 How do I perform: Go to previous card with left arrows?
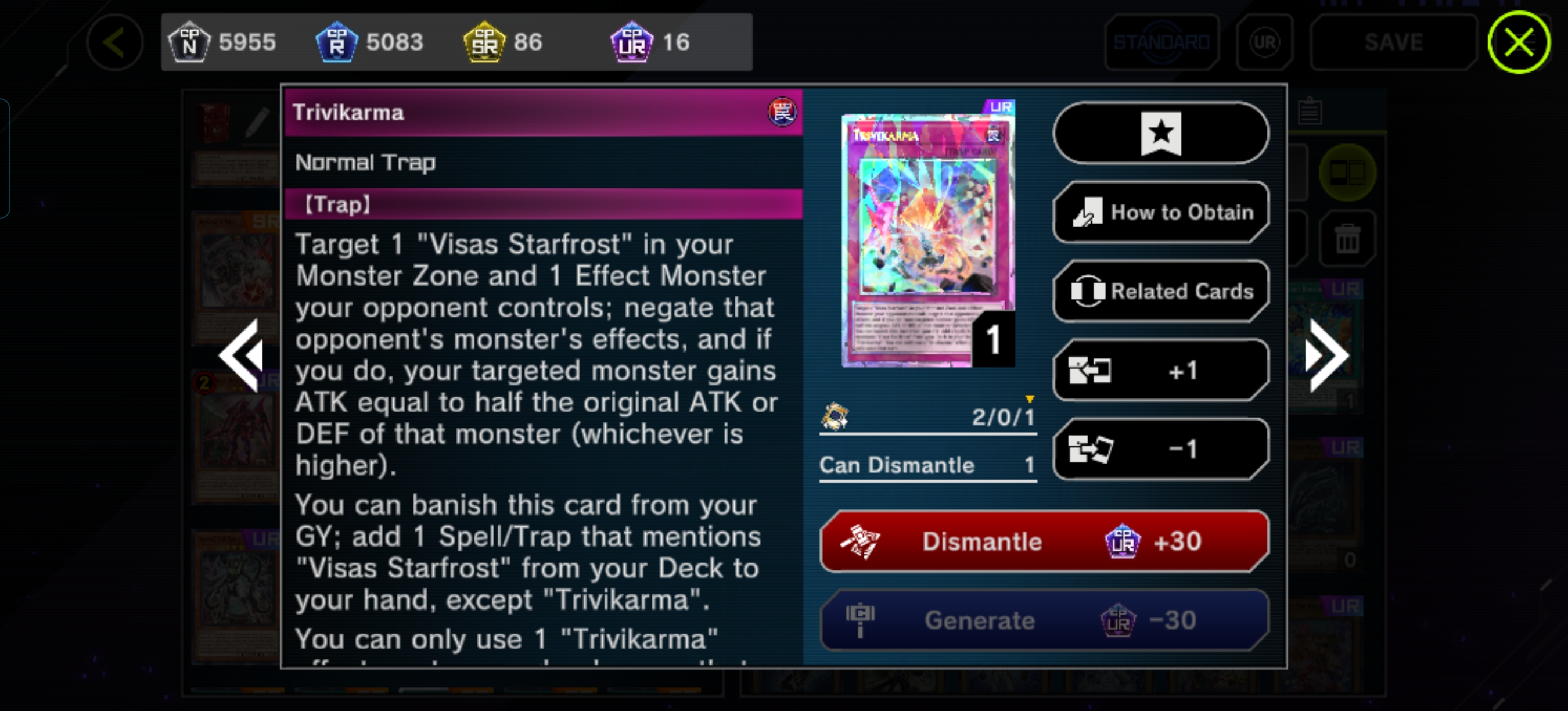click(x=241, y=355)
